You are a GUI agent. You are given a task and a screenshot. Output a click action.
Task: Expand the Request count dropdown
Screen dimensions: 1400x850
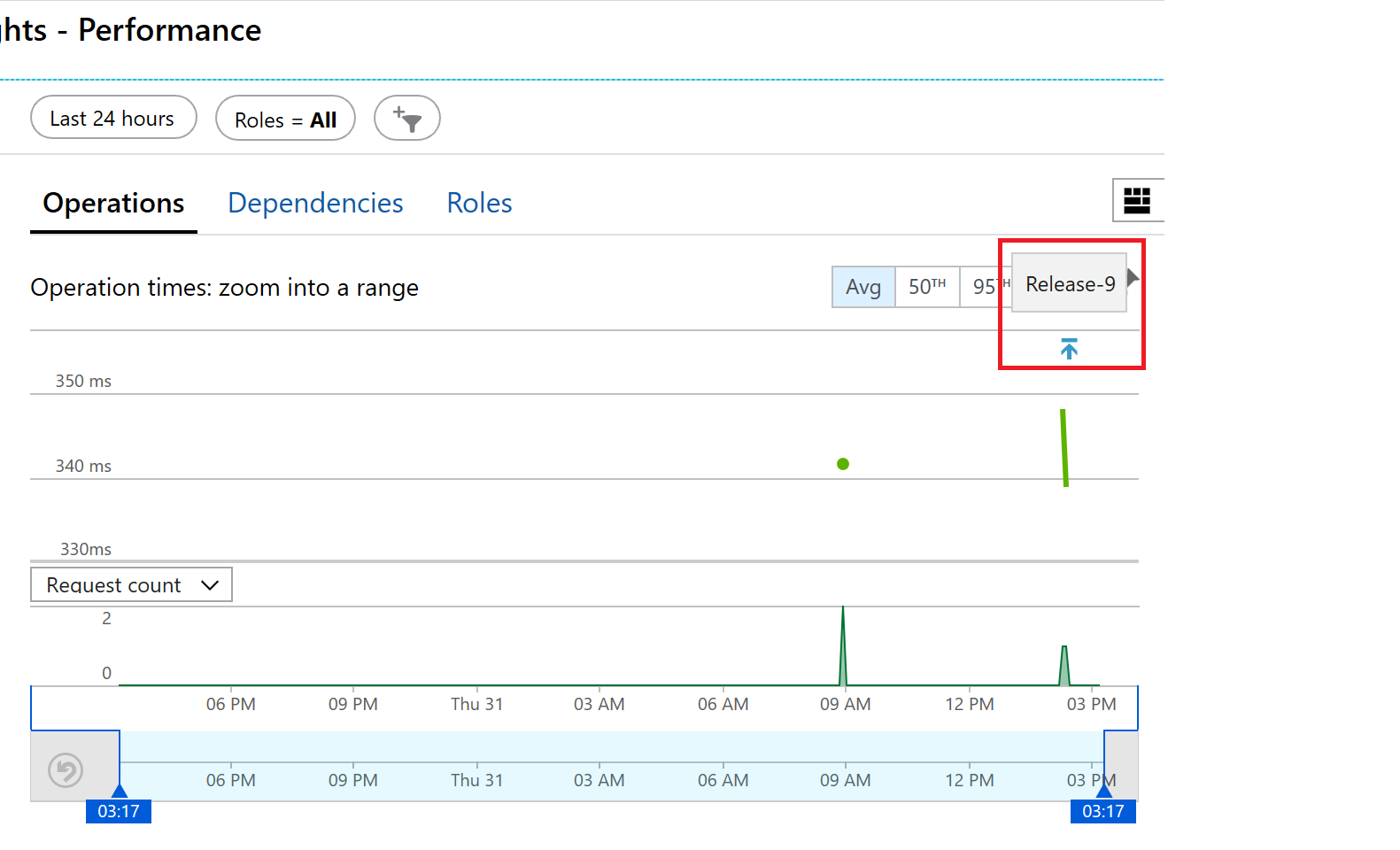coord(131,585)
